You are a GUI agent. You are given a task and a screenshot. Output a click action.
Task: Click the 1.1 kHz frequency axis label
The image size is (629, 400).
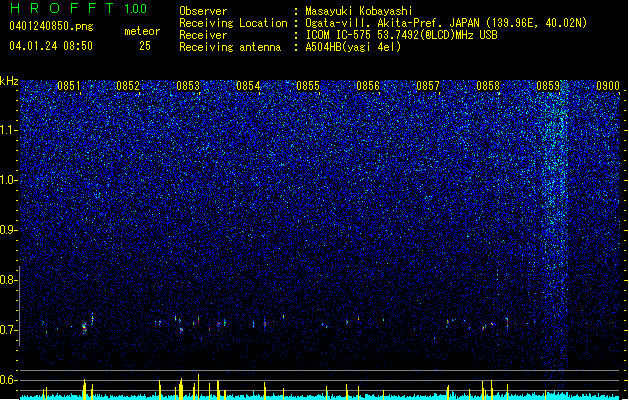pos(8,130)
